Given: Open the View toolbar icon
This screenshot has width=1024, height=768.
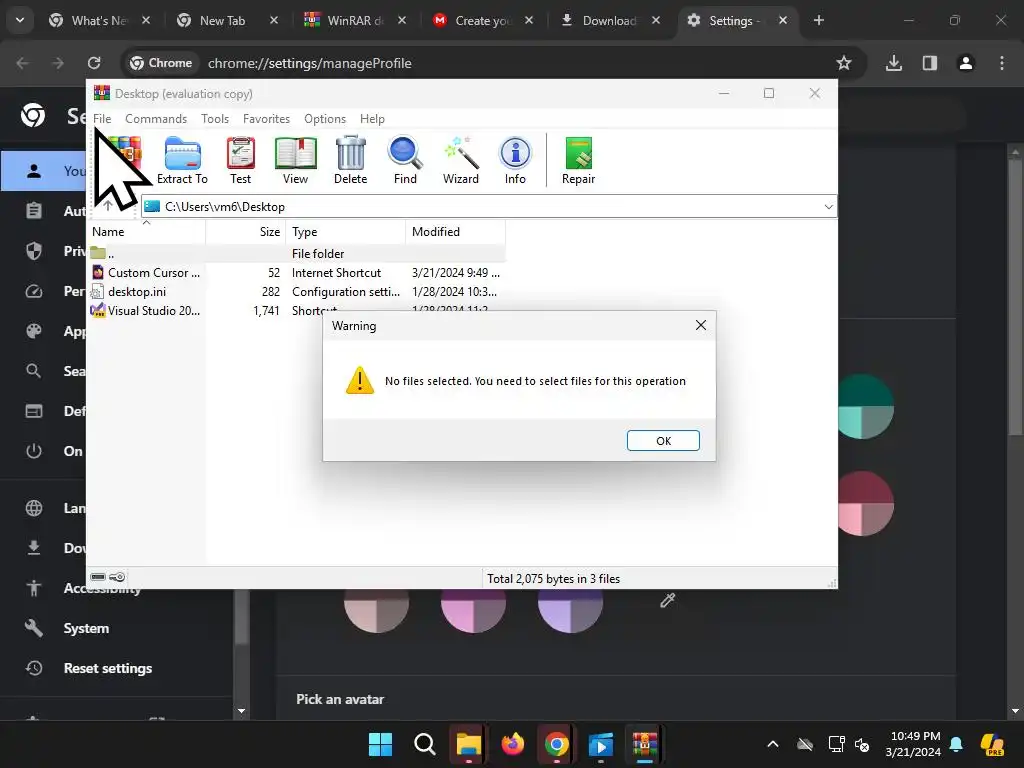Looking at the screenshot, I should [295, 161].
